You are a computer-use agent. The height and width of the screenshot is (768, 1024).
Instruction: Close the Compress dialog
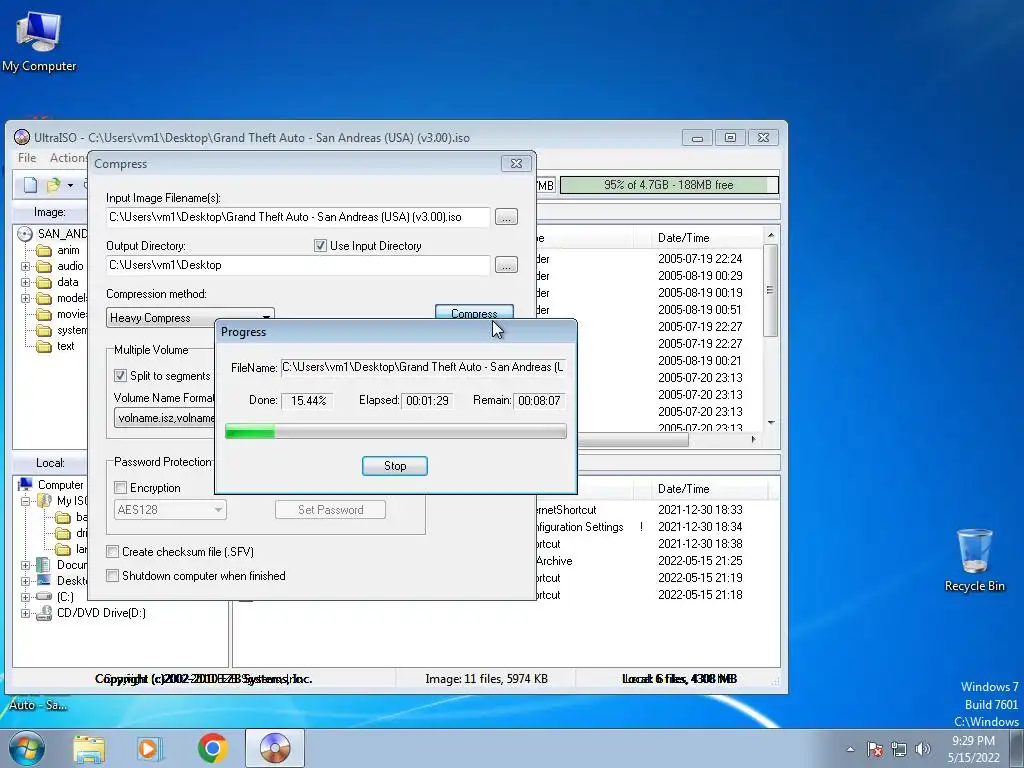click(516, 164)
